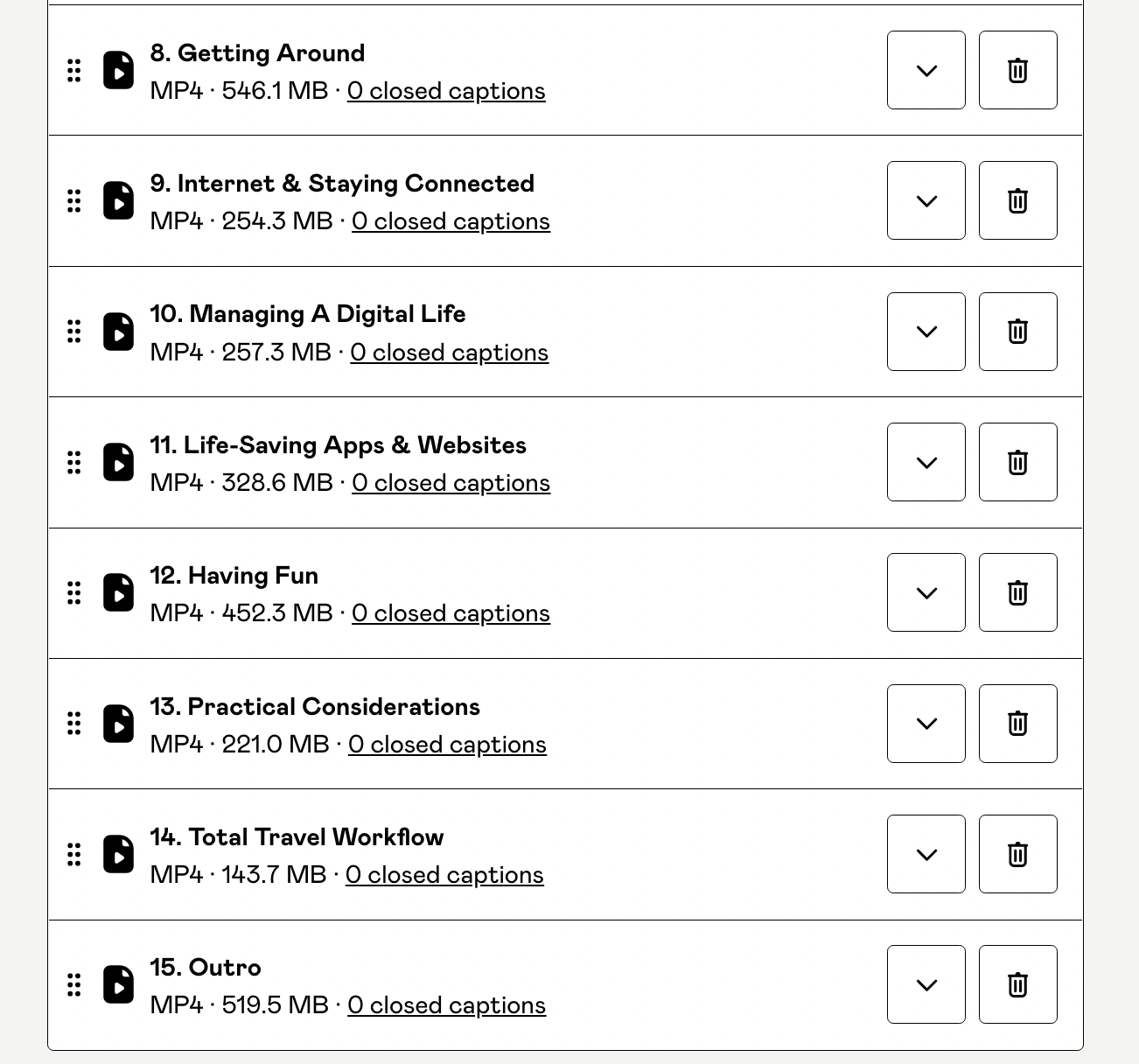Delete Total Travel Workflow file
Viewport: 1139px width, 1064px height.
(x=1017, y=854)
